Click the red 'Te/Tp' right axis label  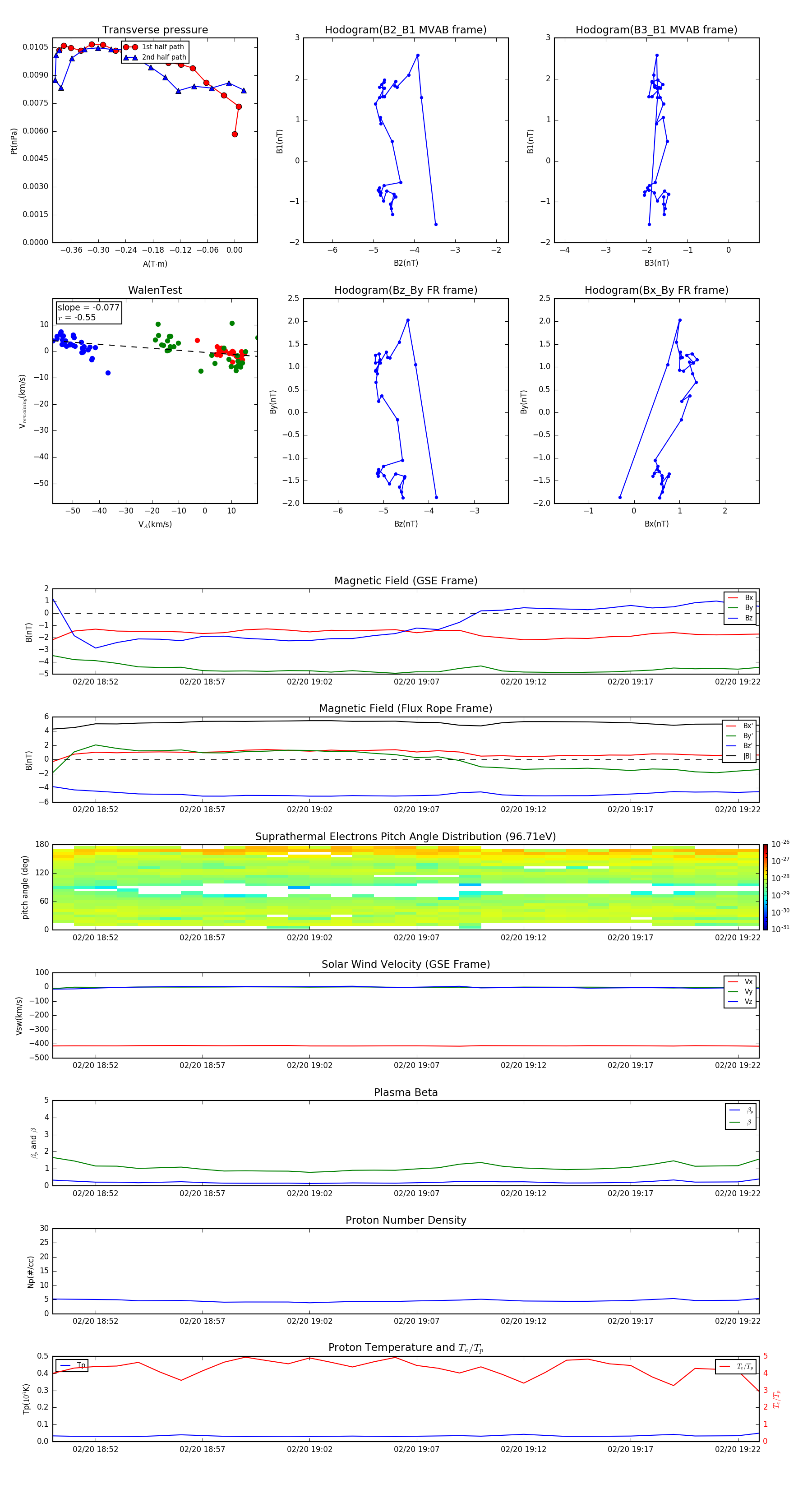point(777,1399)
